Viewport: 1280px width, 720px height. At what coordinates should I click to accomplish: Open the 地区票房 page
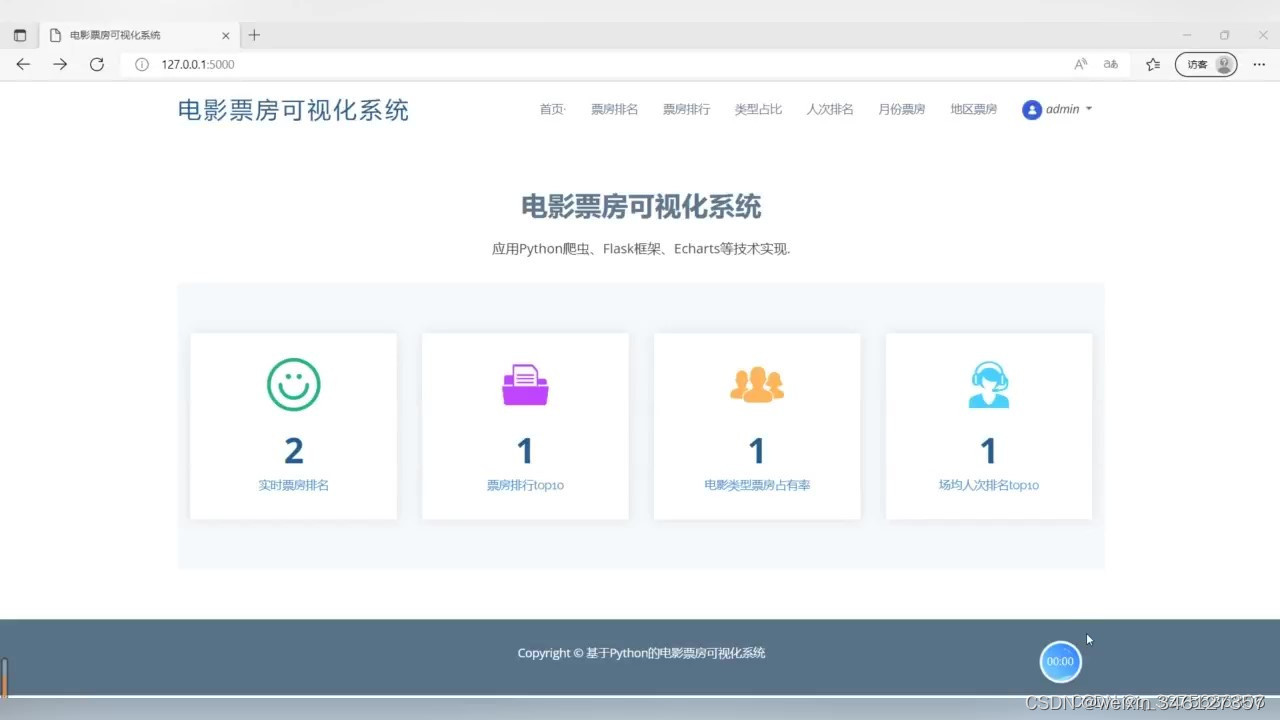[973, 110]
